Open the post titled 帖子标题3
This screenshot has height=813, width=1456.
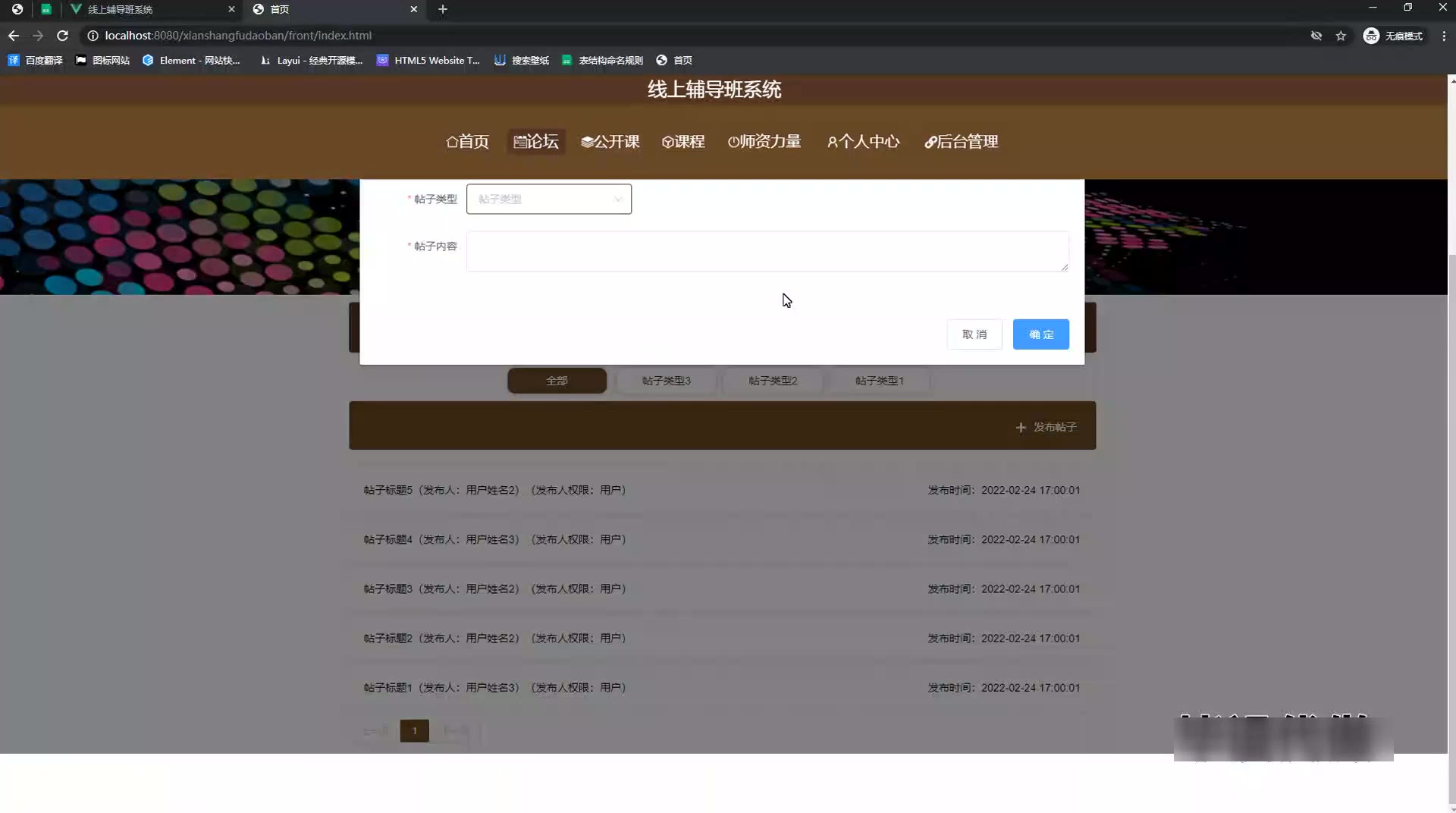(722, 589)
